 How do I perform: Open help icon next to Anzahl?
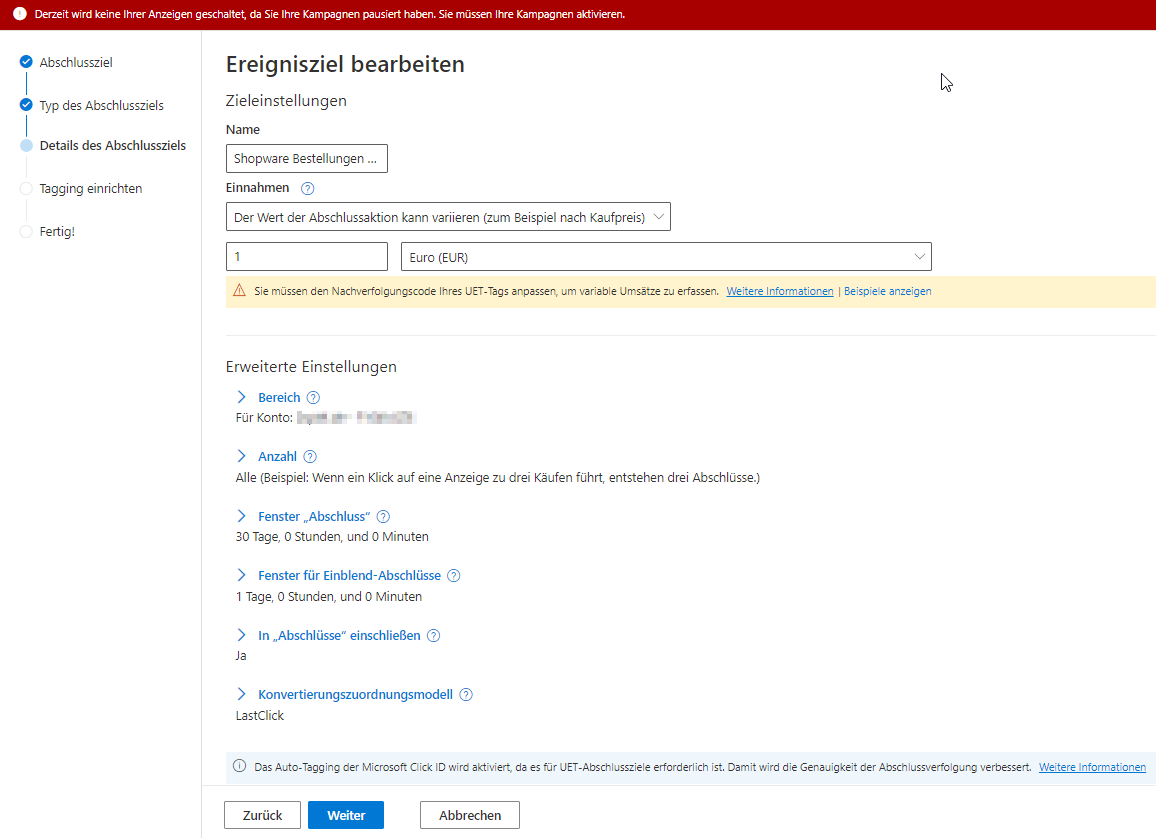[x=310, y=457]
